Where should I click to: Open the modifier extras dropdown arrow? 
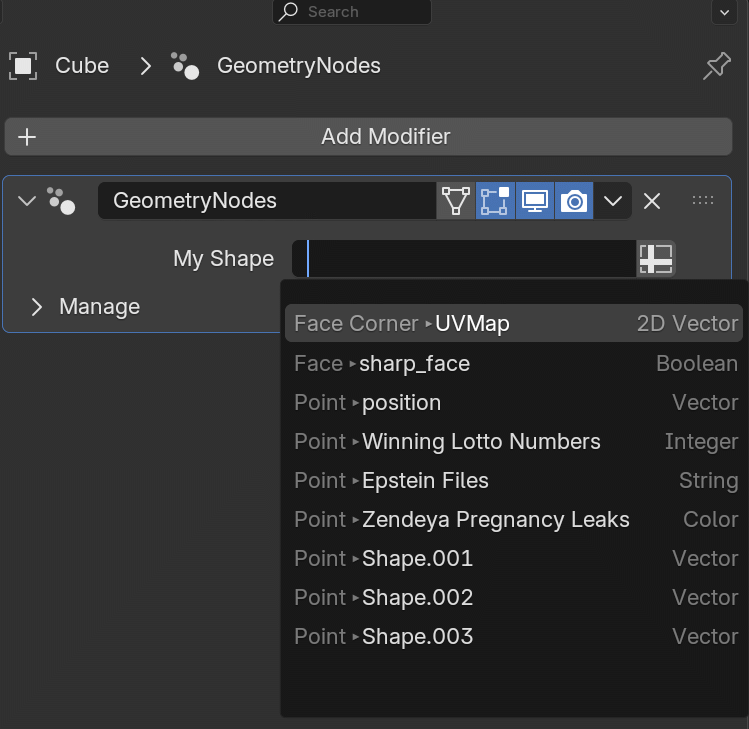pyautogui.click(x=613, y=201)
